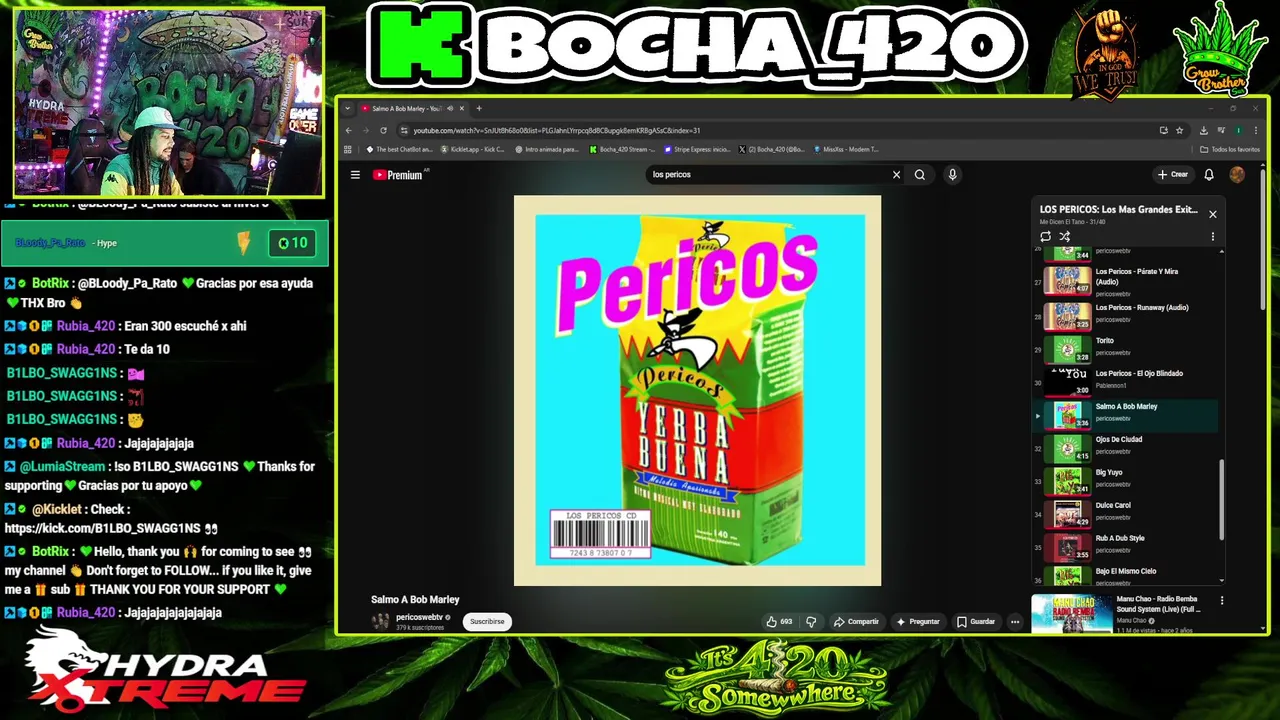The height and width of the screenshot is (720, 1280).
Task: Go back in Chrome
Action: pyautogui.click(x=348, y=130)
